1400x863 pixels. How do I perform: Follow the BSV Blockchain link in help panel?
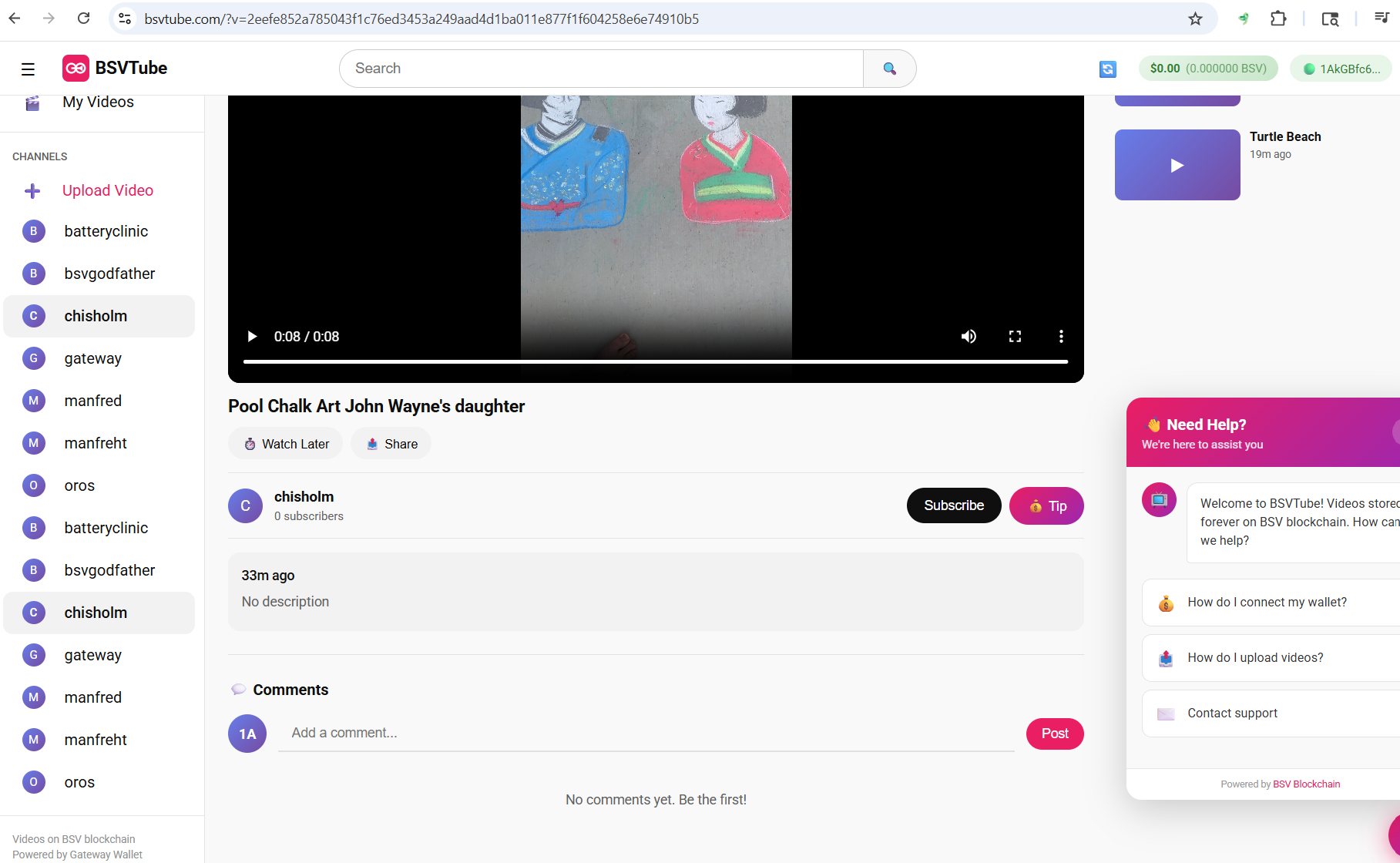coord(1306,784)
